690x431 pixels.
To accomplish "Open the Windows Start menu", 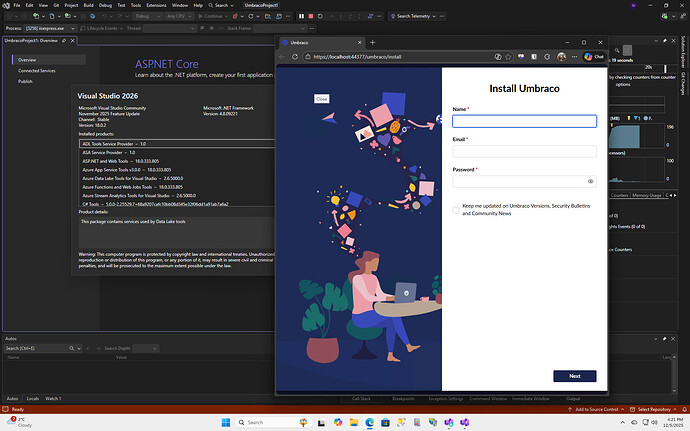I will pos(226,423).
